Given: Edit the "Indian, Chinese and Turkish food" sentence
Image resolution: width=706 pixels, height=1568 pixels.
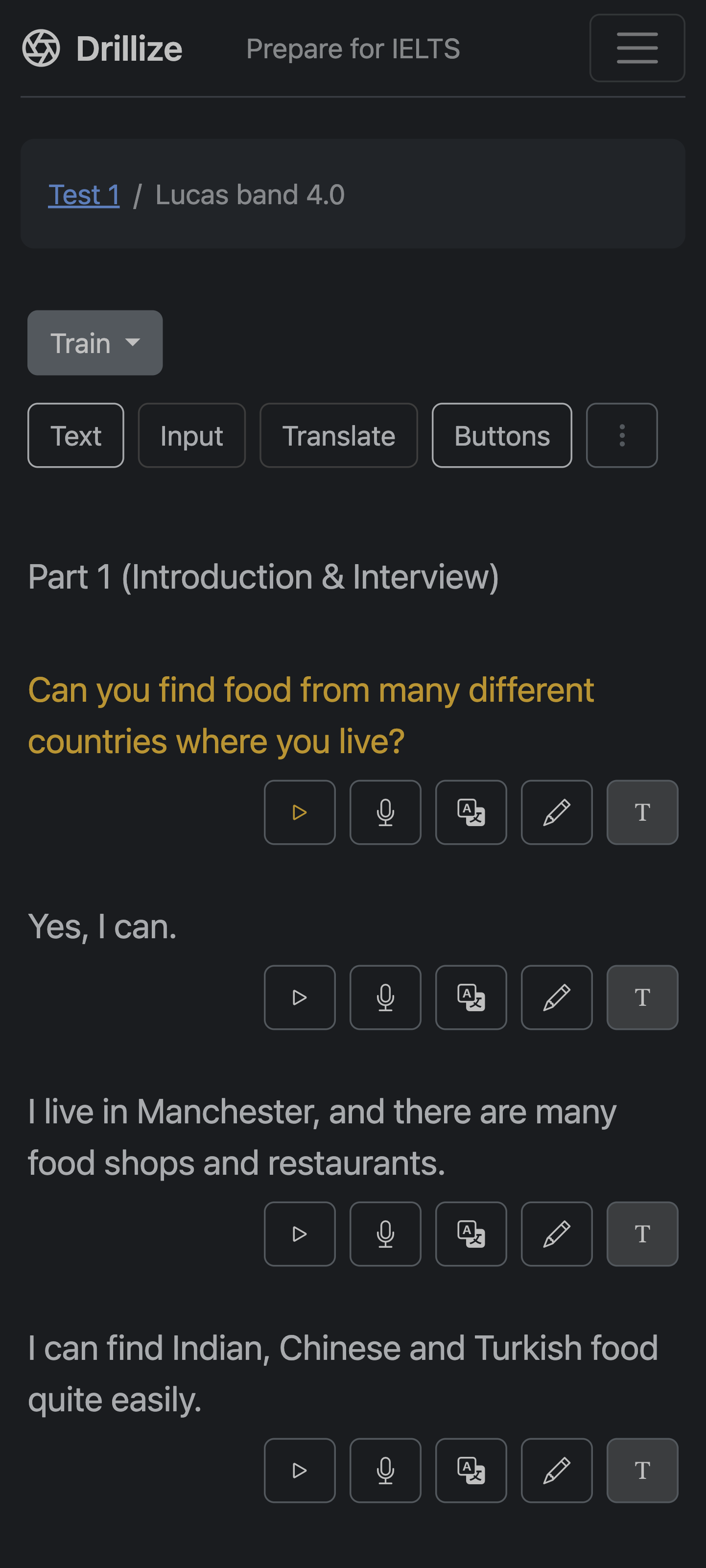Looking at the screenshot, I should coord(556,1470).
